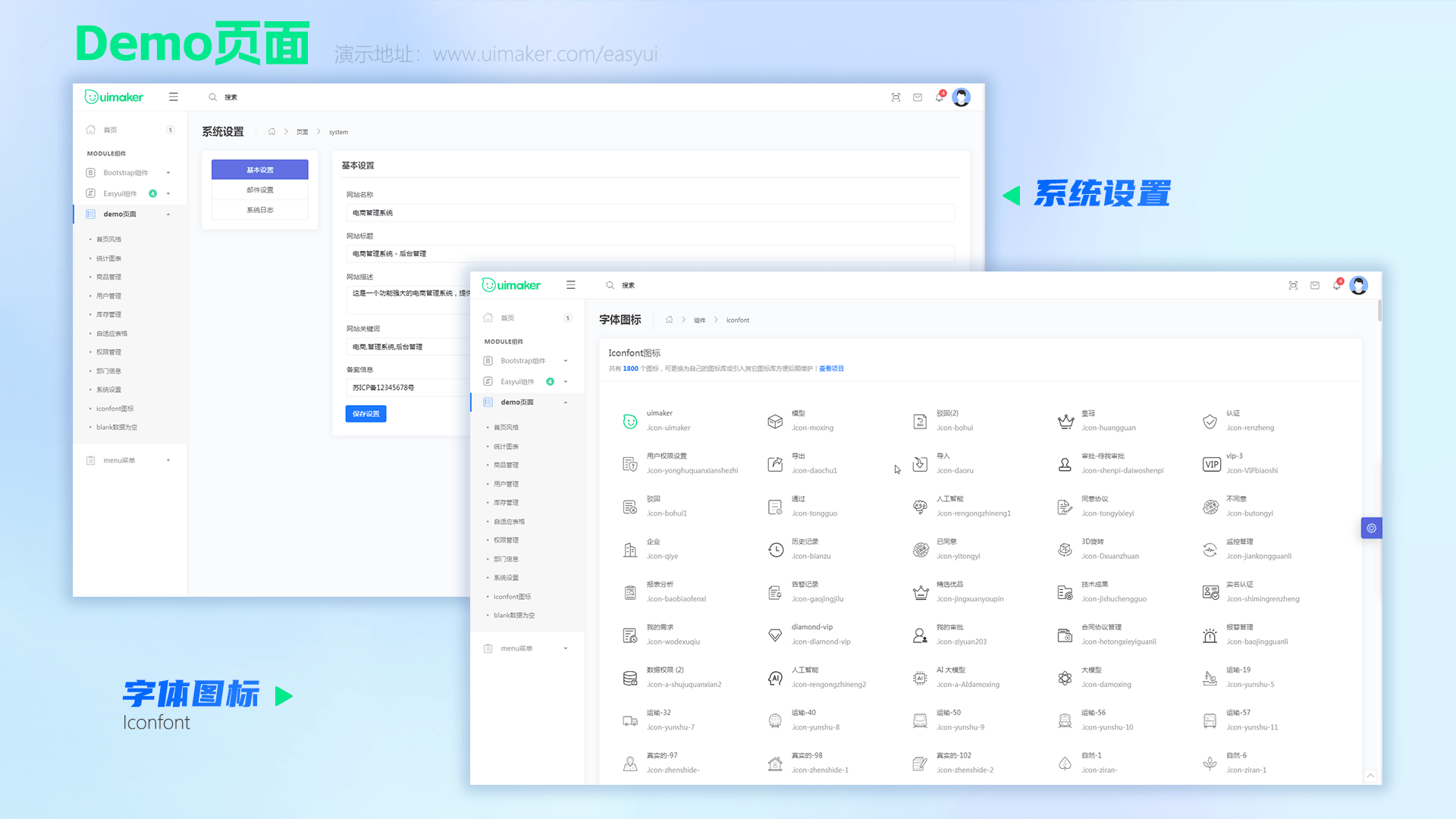Toggle the hamburger menu in the front window
Image resolution: width=1456 pixels, height=819 pixels.
[x=570, y=285]
